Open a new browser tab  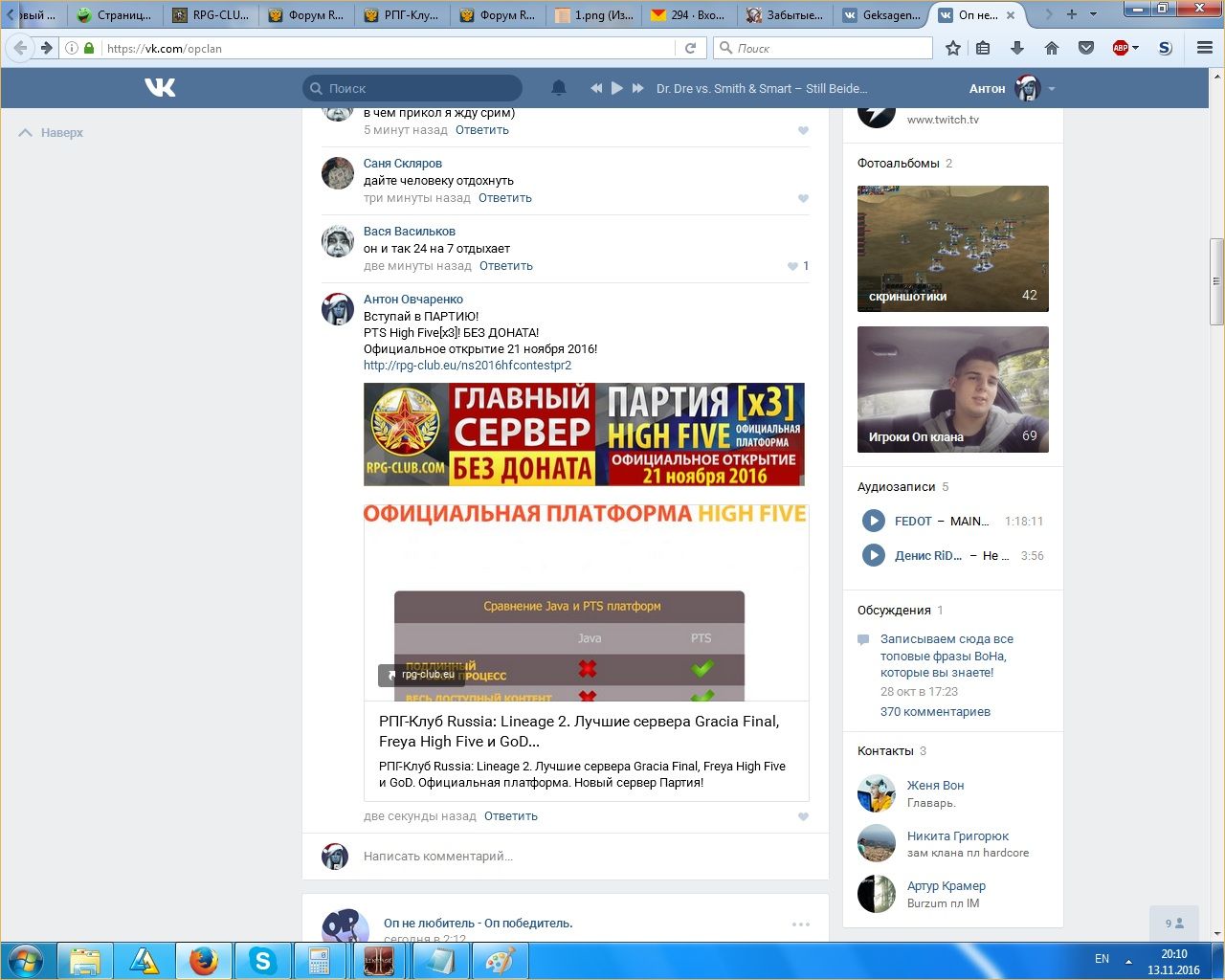(x=1071, y=14)
